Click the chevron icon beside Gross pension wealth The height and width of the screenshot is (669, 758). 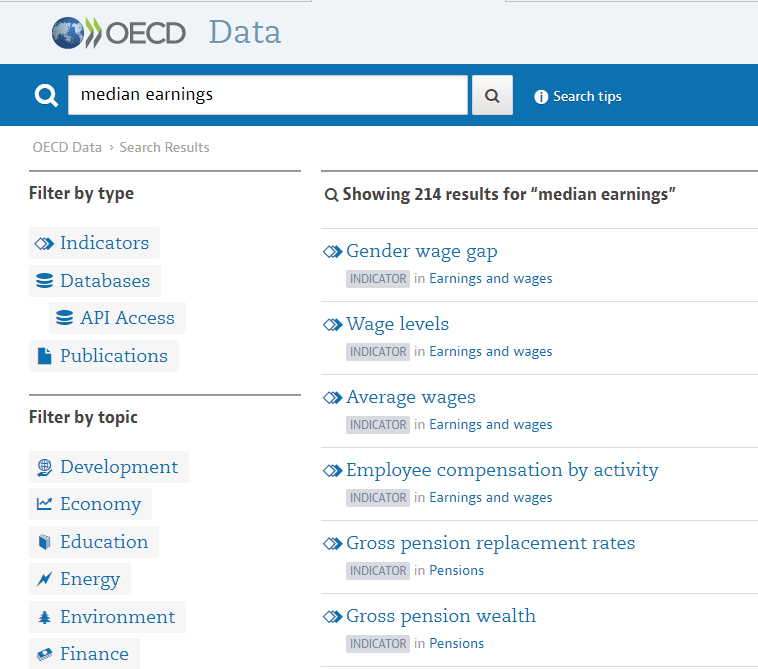[333, 616]
